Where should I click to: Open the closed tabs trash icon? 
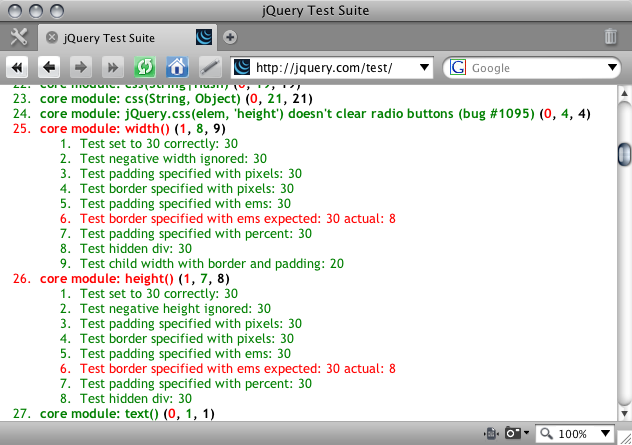(611, 37)
